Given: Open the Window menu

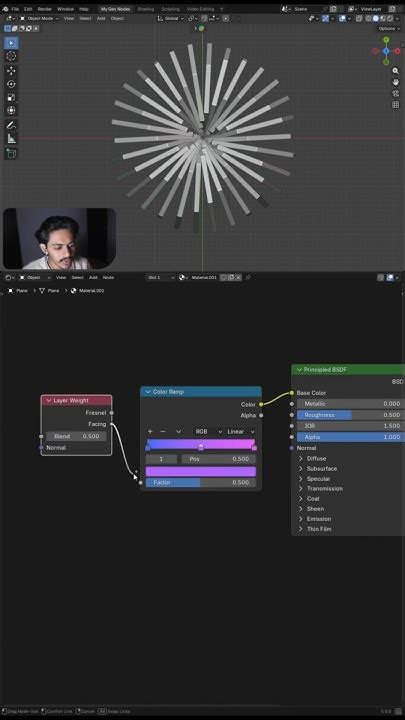Looking at the screenshot, I should 65,9.
